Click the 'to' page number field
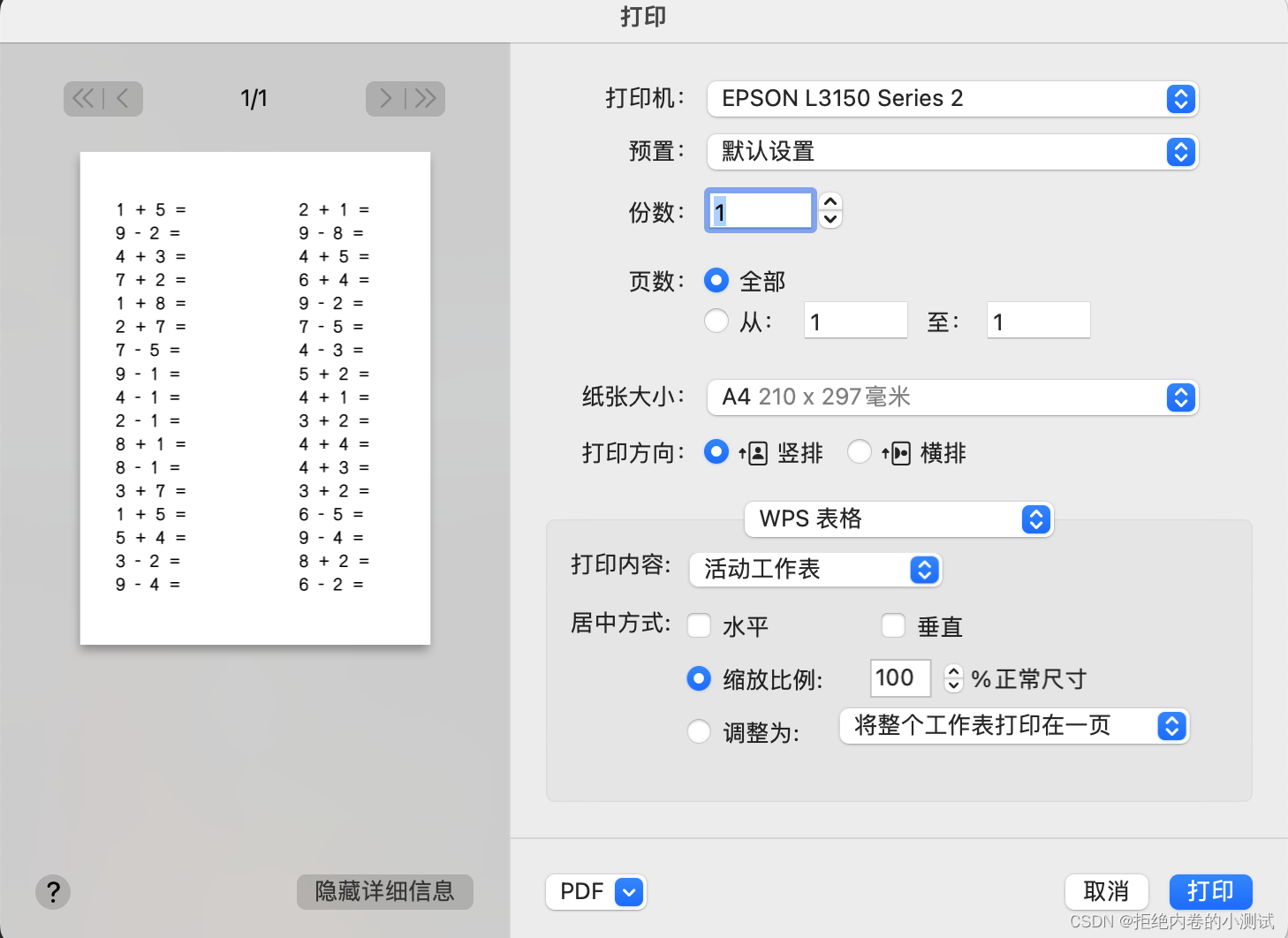 (x=1039, y=321)
